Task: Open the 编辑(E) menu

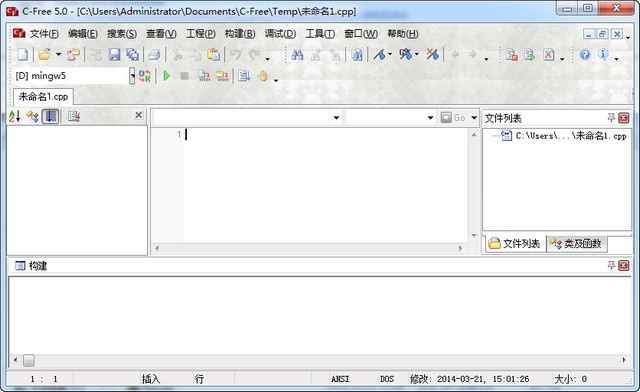Action: click(83, 33)
